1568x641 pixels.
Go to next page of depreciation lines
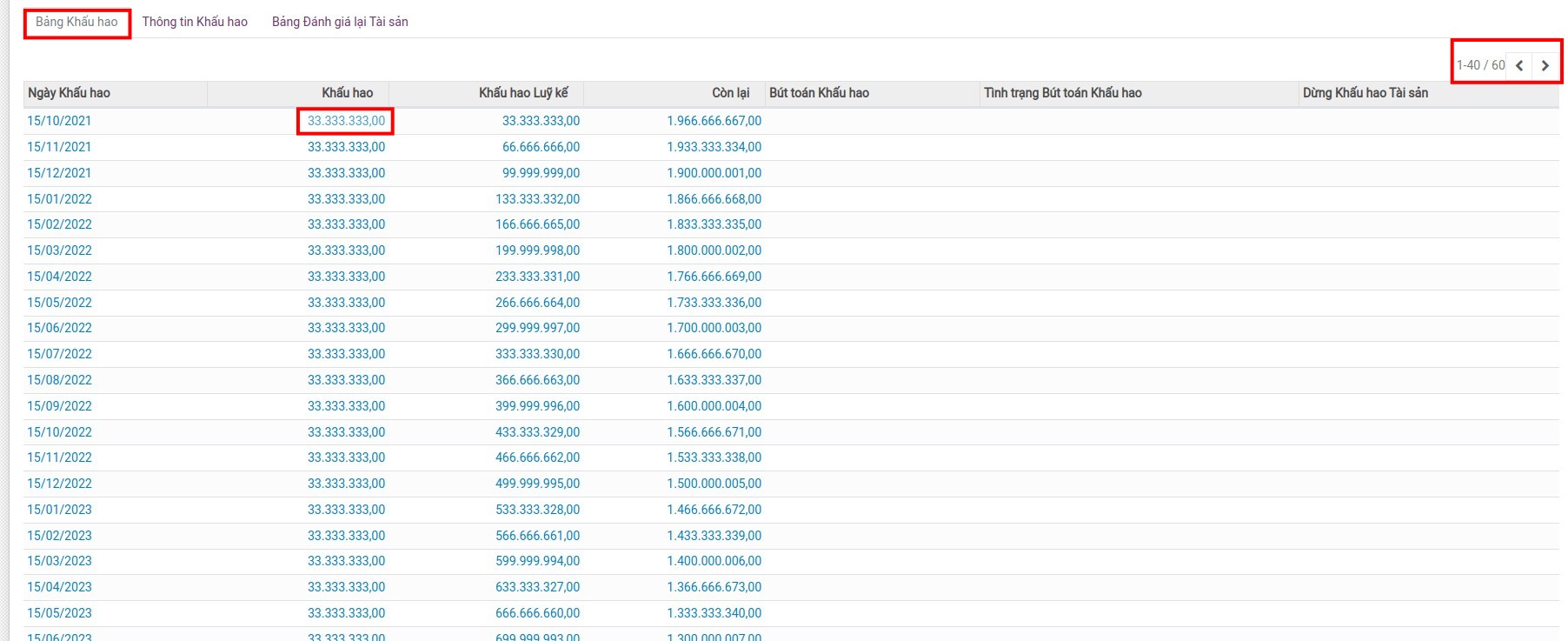(1545, 65)
